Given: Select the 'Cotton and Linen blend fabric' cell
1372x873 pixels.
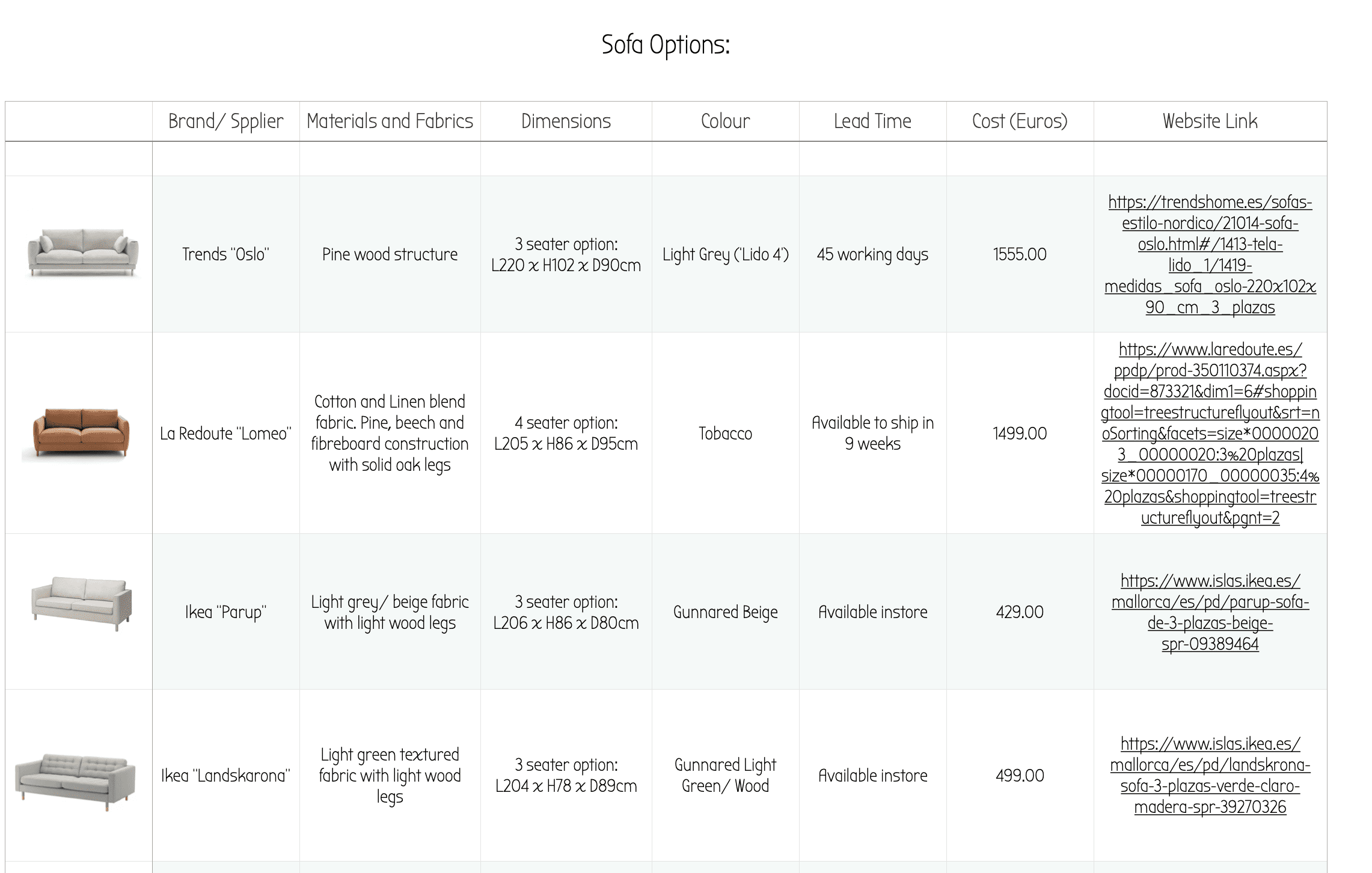Looking at the screenshot, I should 390,433.
